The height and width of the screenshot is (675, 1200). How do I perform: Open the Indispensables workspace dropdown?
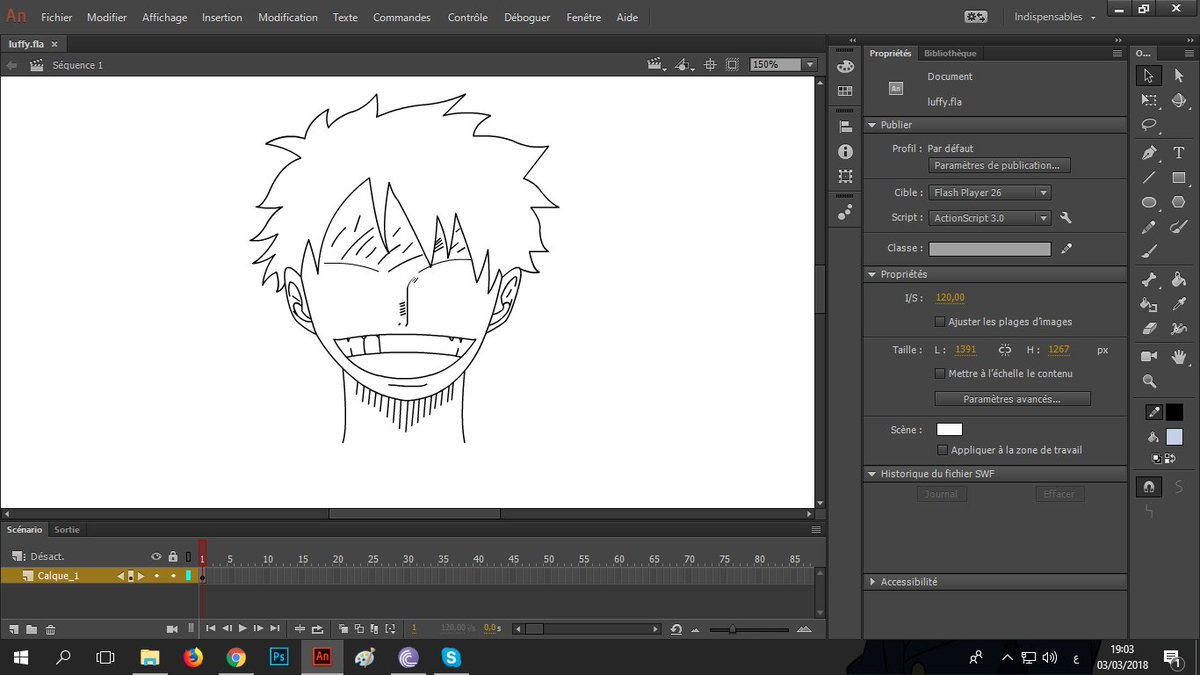point(1054,17)
